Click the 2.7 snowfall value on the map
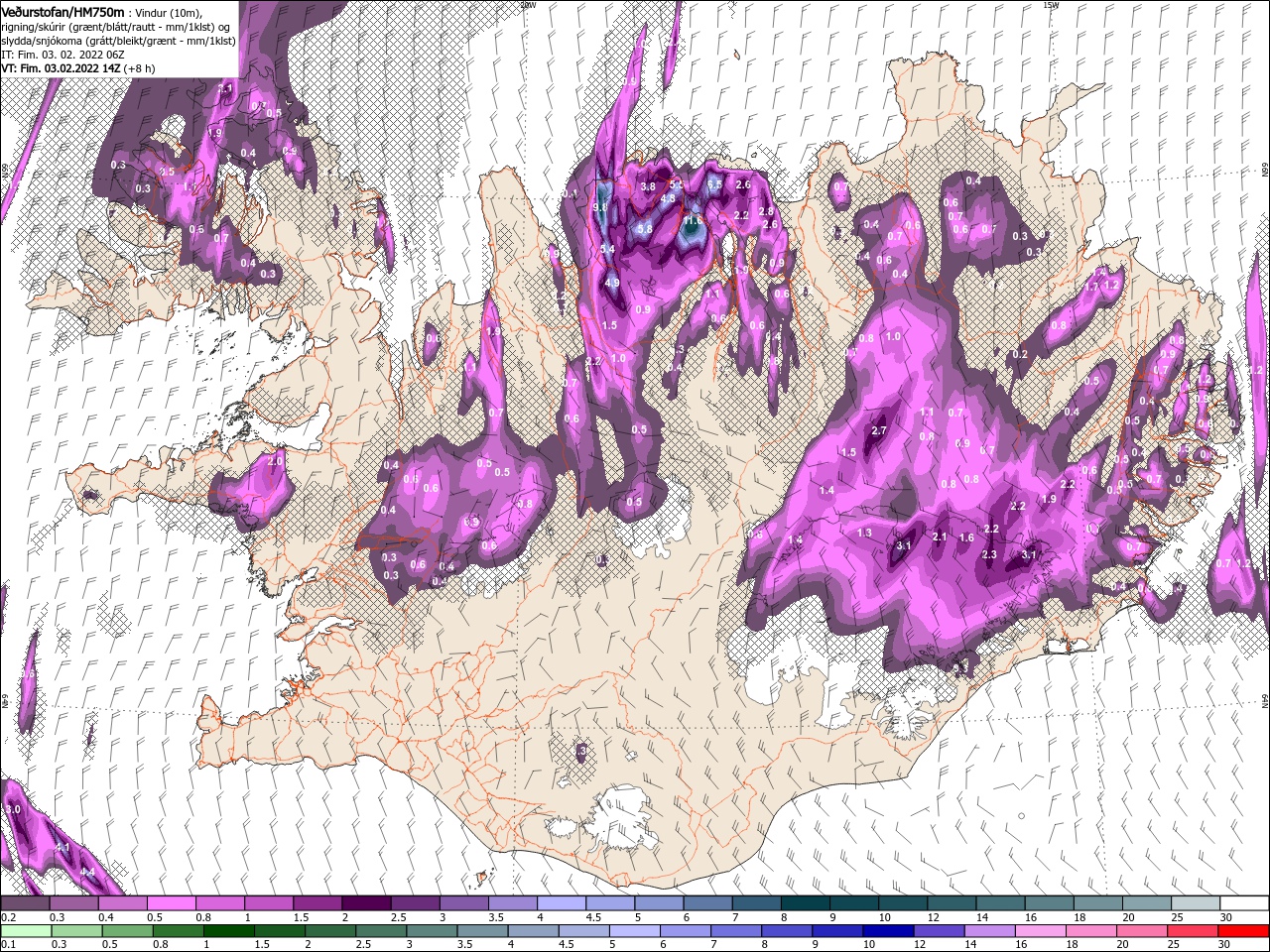 coord(878,430)
